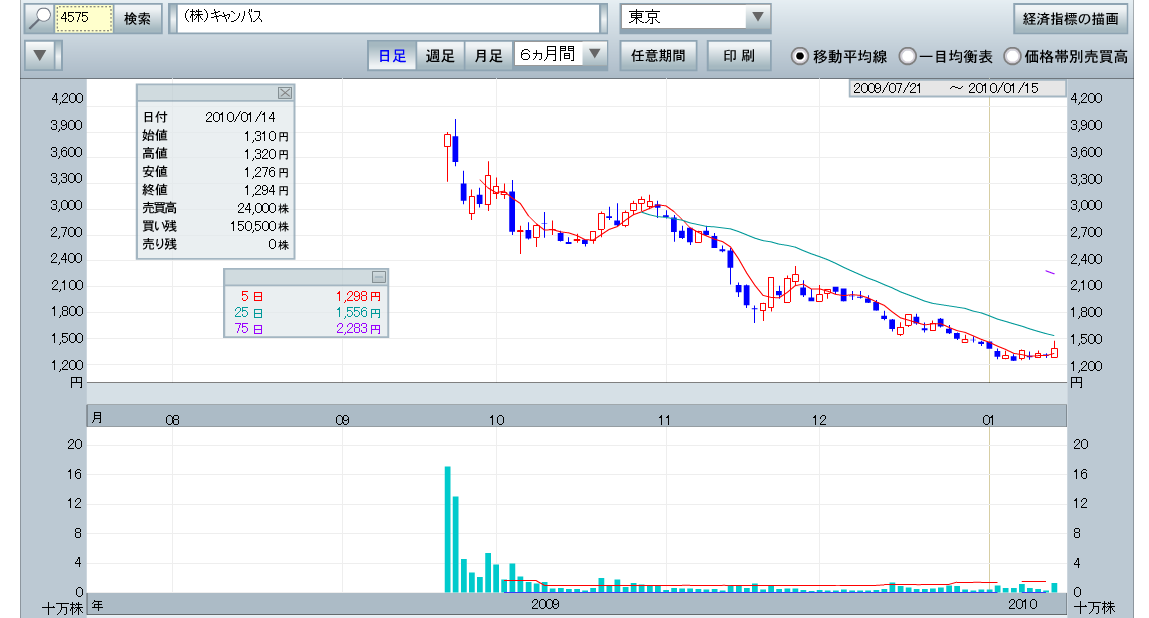The width and height of the screenshot is (1149, 618).
Task: Collapse the moving average legend panel
Action: pyautogui.click(x=378, y=277)
